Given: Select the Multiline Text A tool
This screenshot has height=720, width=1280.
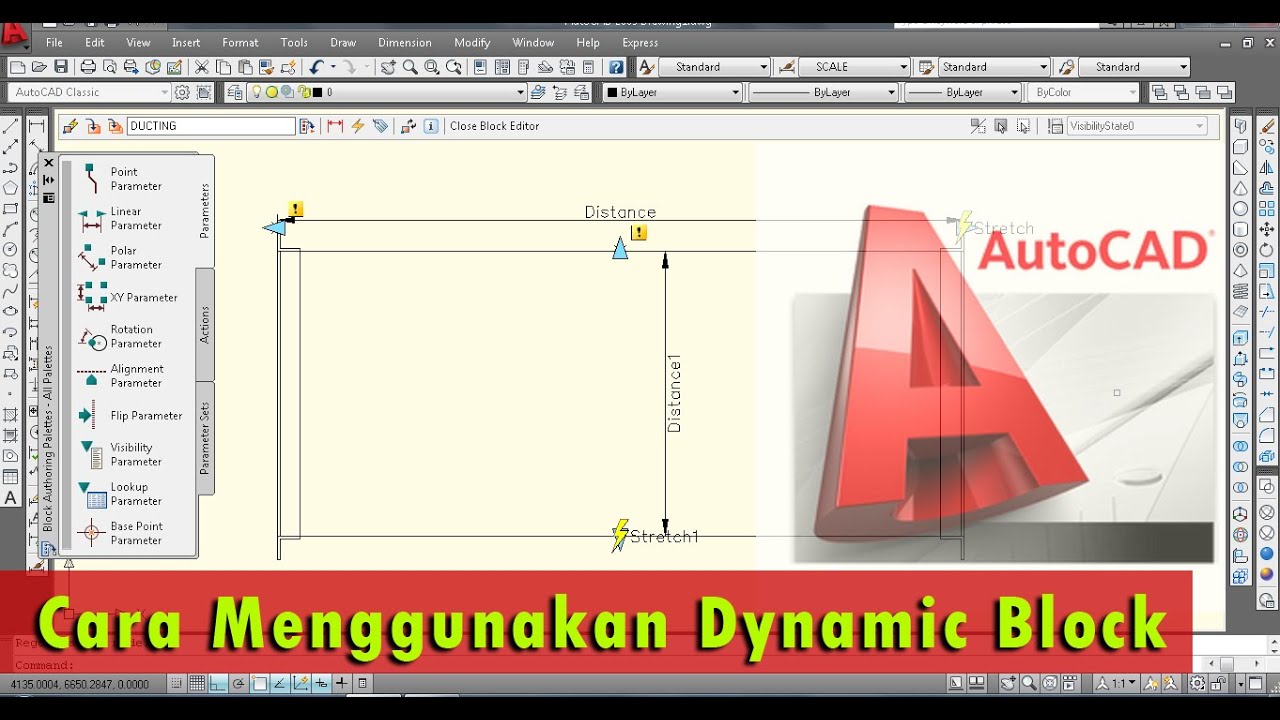Looking at the screenshot, I should (11, 498).
